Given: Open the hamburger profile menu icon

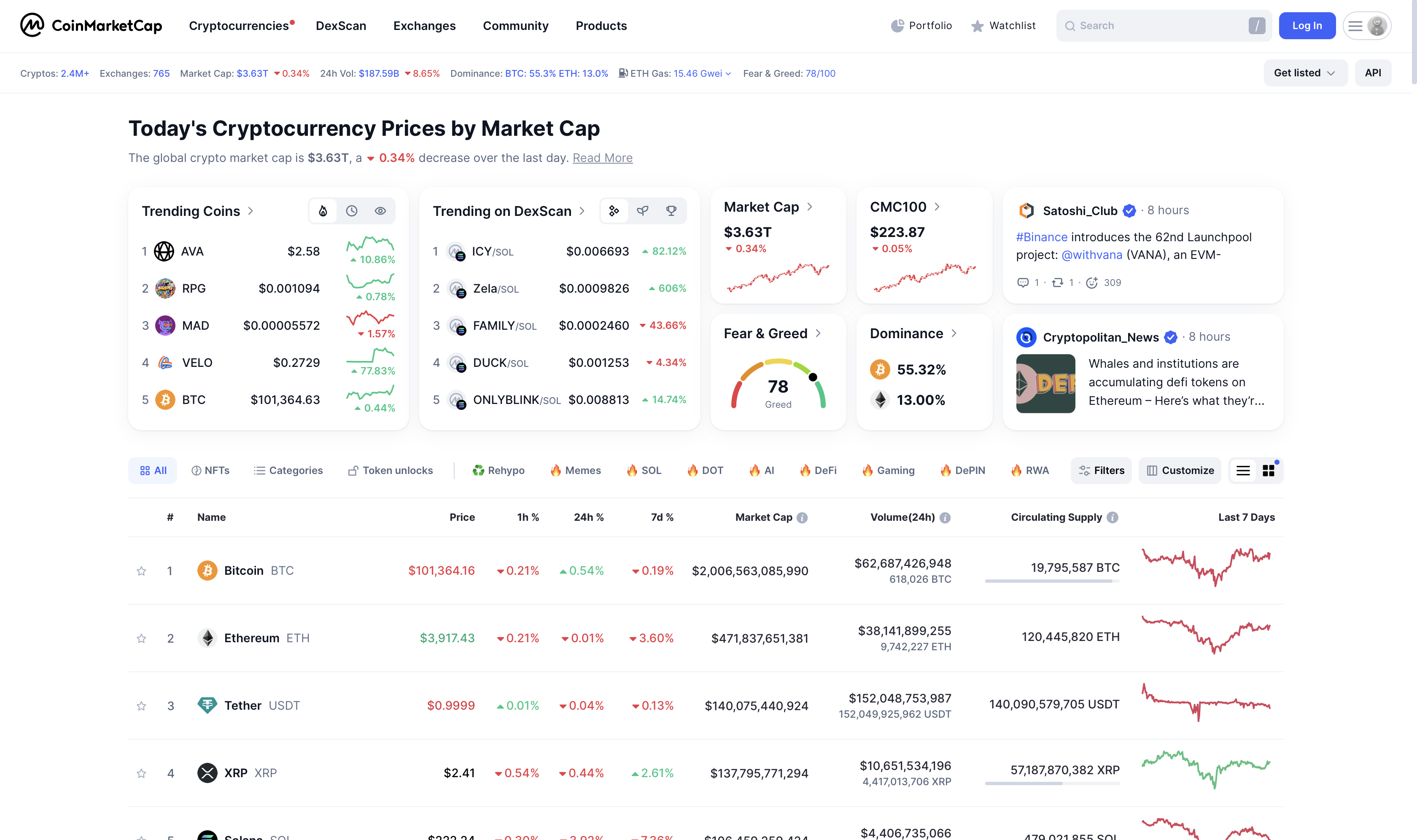Looking at the screenshot, I should [1355, 25].
